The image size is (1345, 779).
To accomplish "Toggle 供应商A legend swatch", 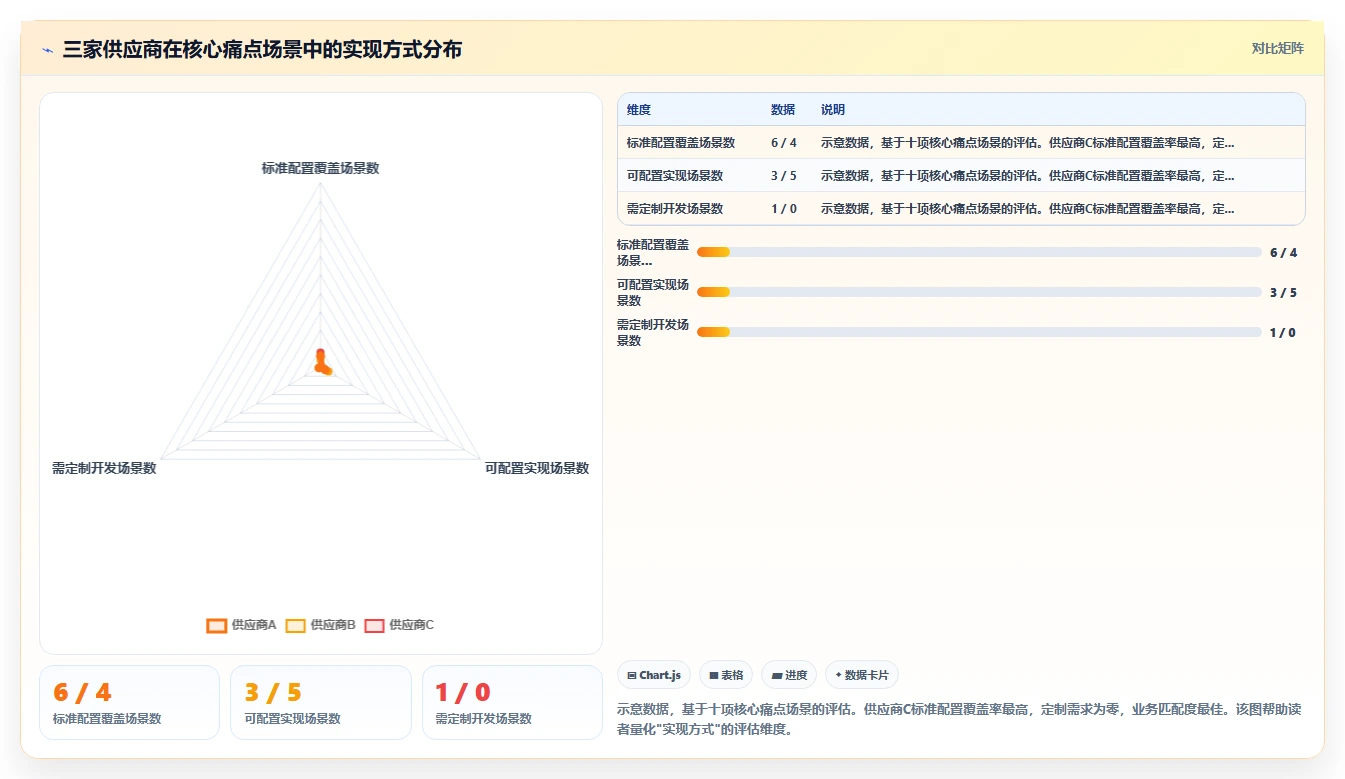I will pyautogui.click(x=216, y=625).
